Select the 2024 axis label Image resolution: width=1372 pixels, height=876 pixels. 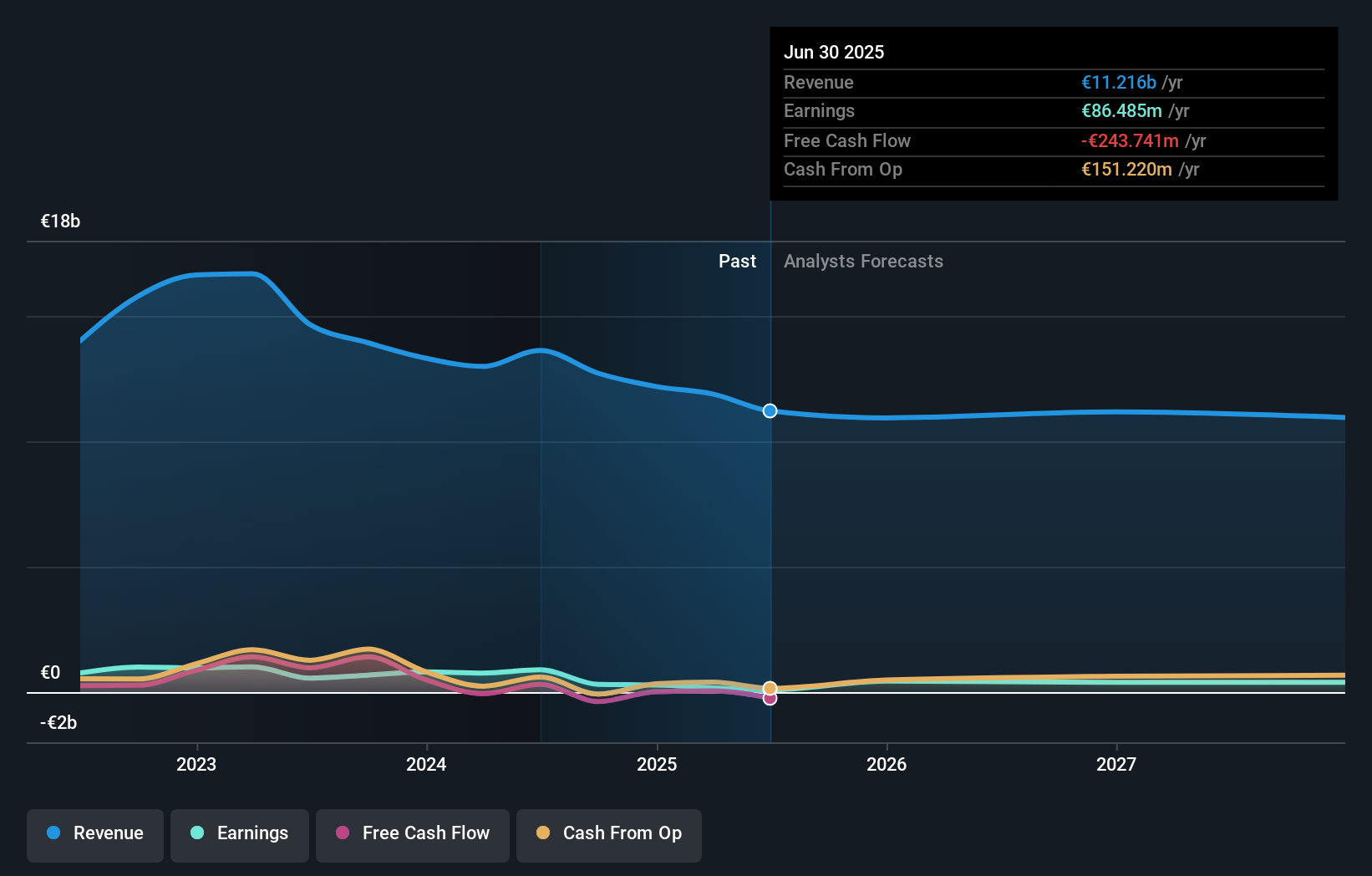point(425,763)
